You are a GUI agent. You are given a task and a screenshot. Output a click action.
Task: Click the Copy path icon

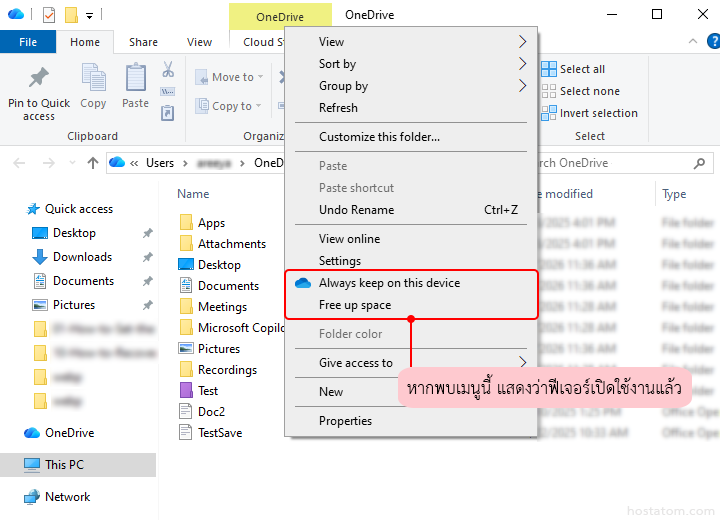point(168,91)
